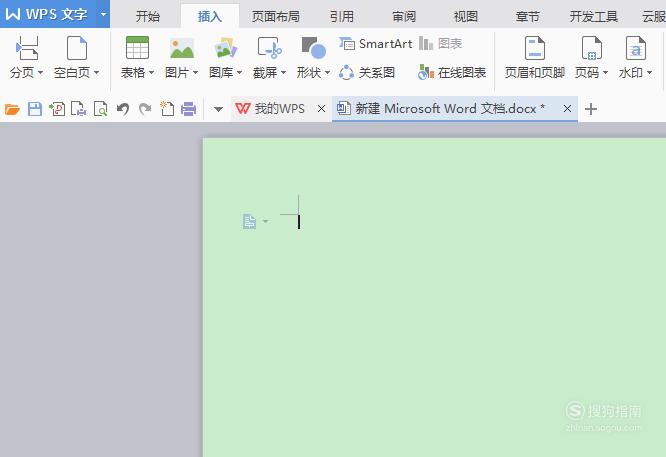Open the 章节 ribbon tab

[528, 17]
